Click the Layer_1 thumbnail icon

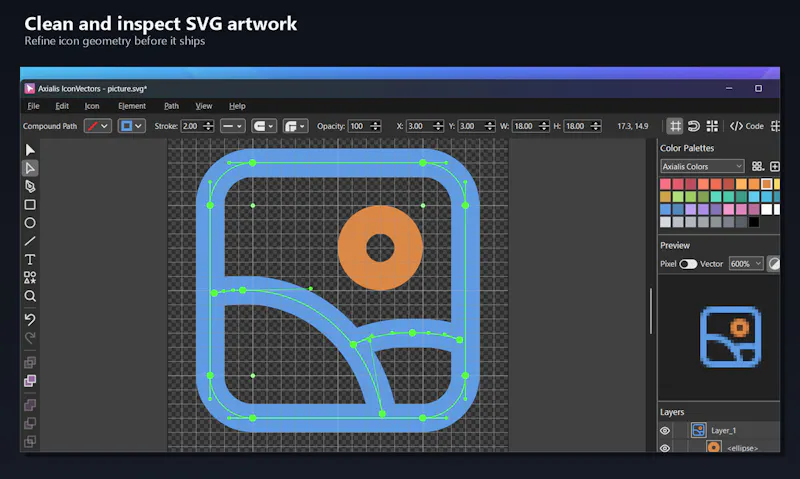(698, 430)
